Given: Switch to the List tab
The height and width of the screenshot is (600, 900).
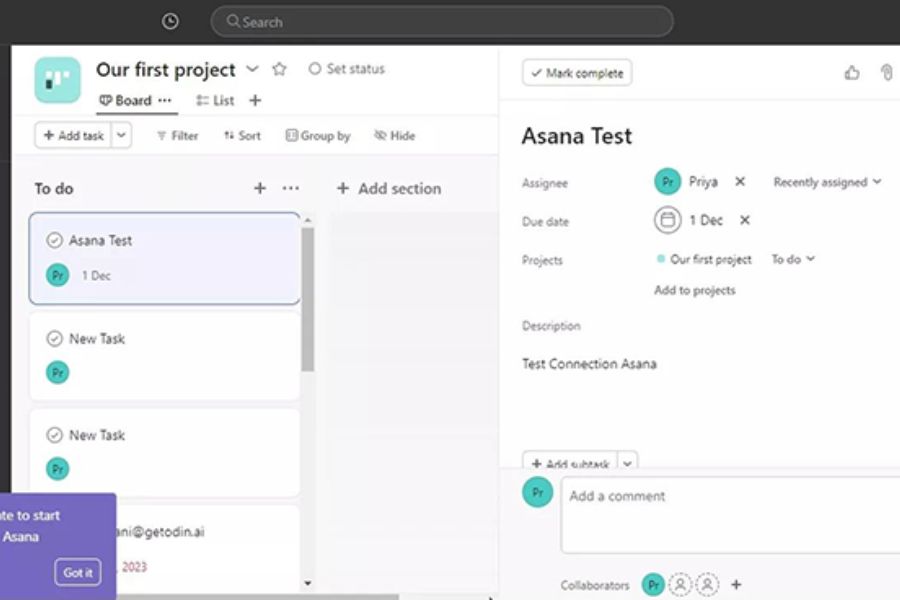Looking at the screenshot, I should tap(216, 101).
